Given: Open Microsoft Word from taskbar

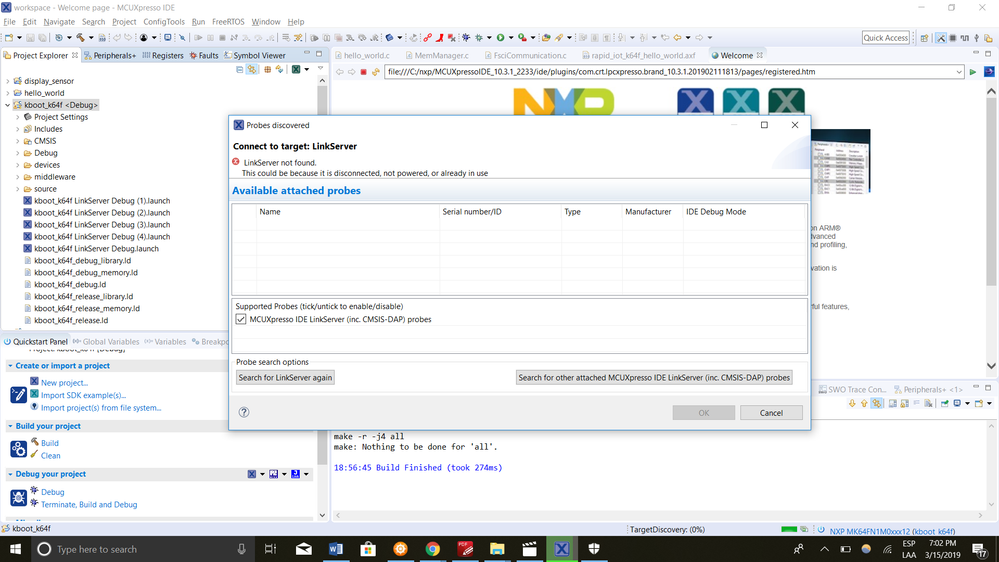Looking at the screenshot, I should click(336, 549).
